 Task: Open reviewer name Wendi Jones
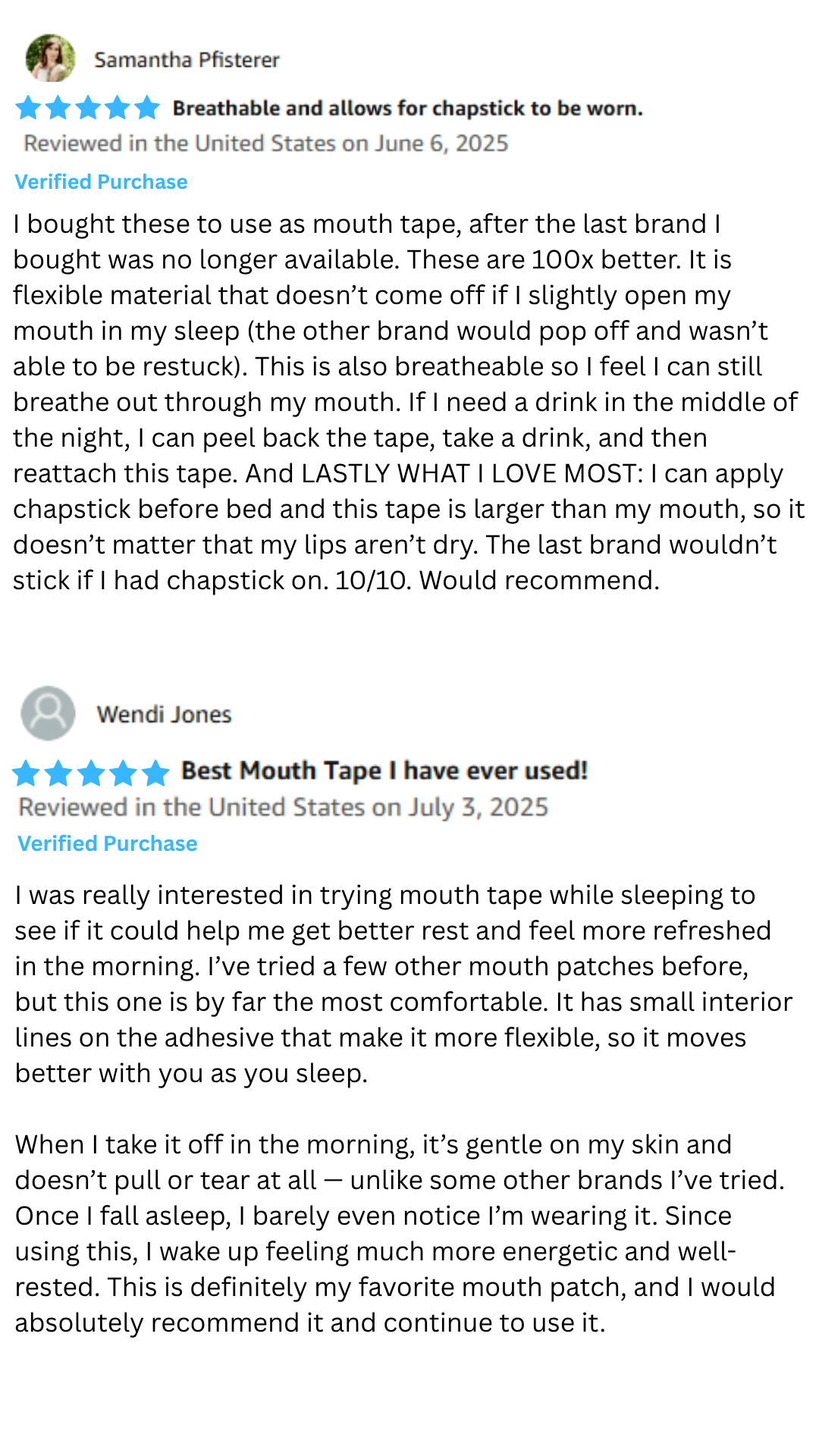pyautogui.click(x=164, y=714)
